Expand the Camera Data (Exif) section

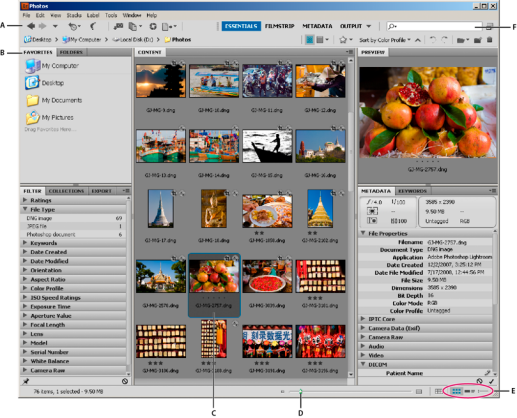point(363,328)
